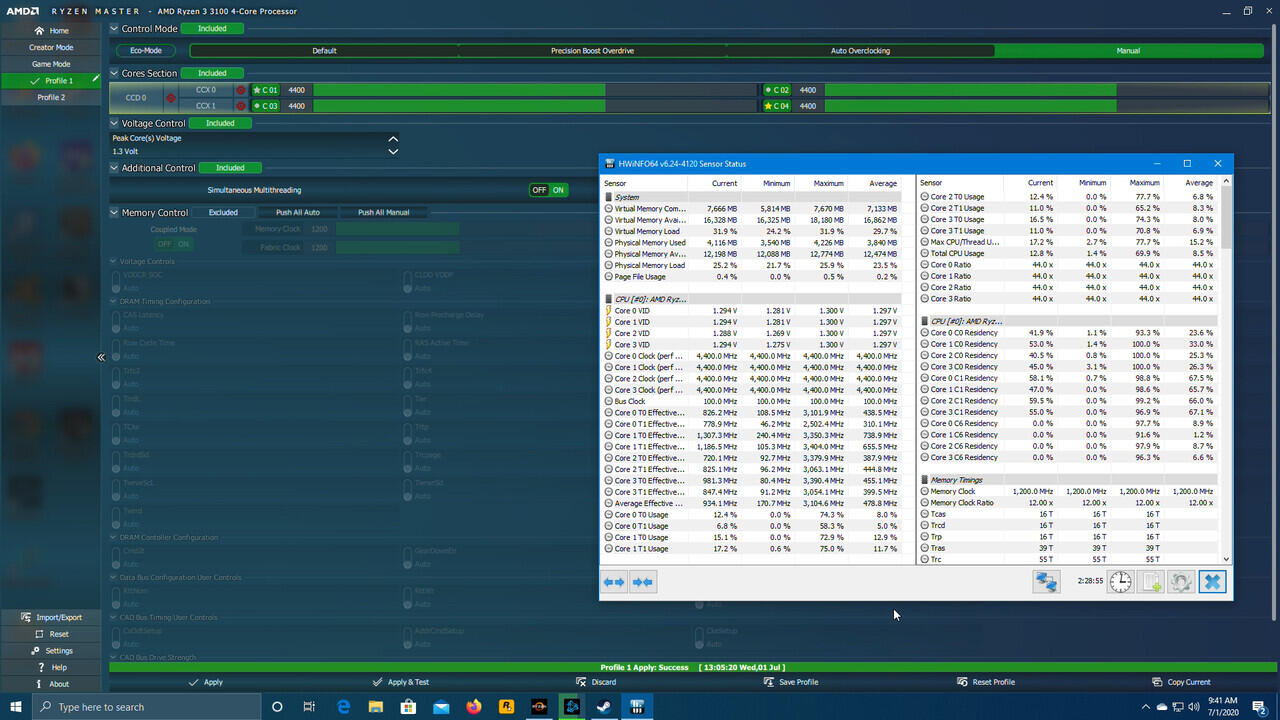Increase Peak Core(s) Voltage with up arrow

coord(393,139)
